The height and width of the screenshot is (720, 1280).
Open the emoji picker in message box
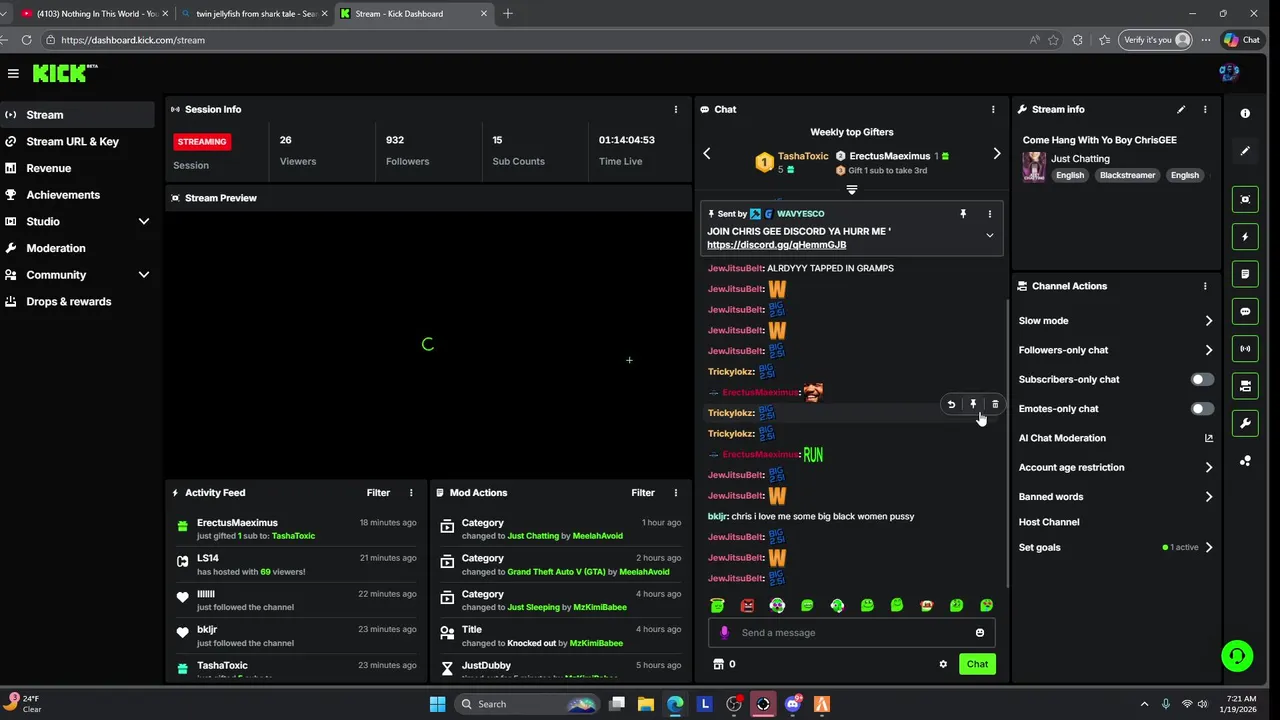point(980,632)
